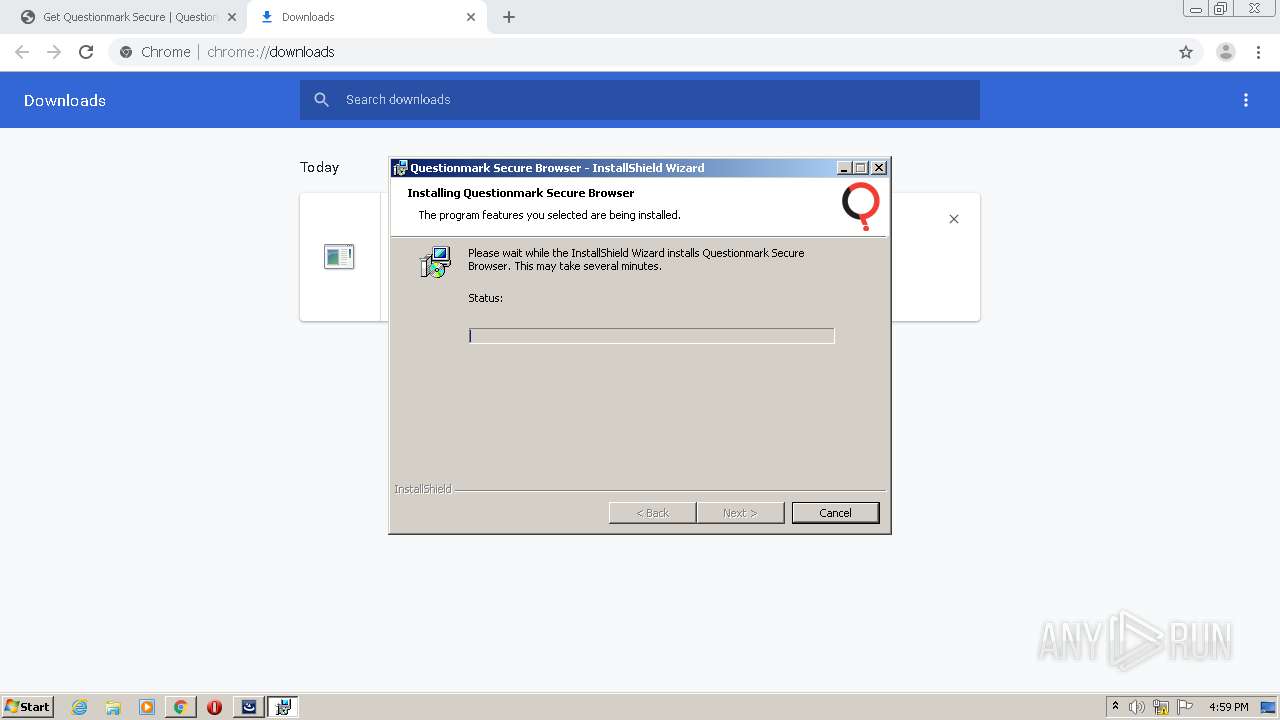The height and width of the screenshot is (720, 1280).
Task: Select the Downloads tab in Chrome
Action: (366, 17)
